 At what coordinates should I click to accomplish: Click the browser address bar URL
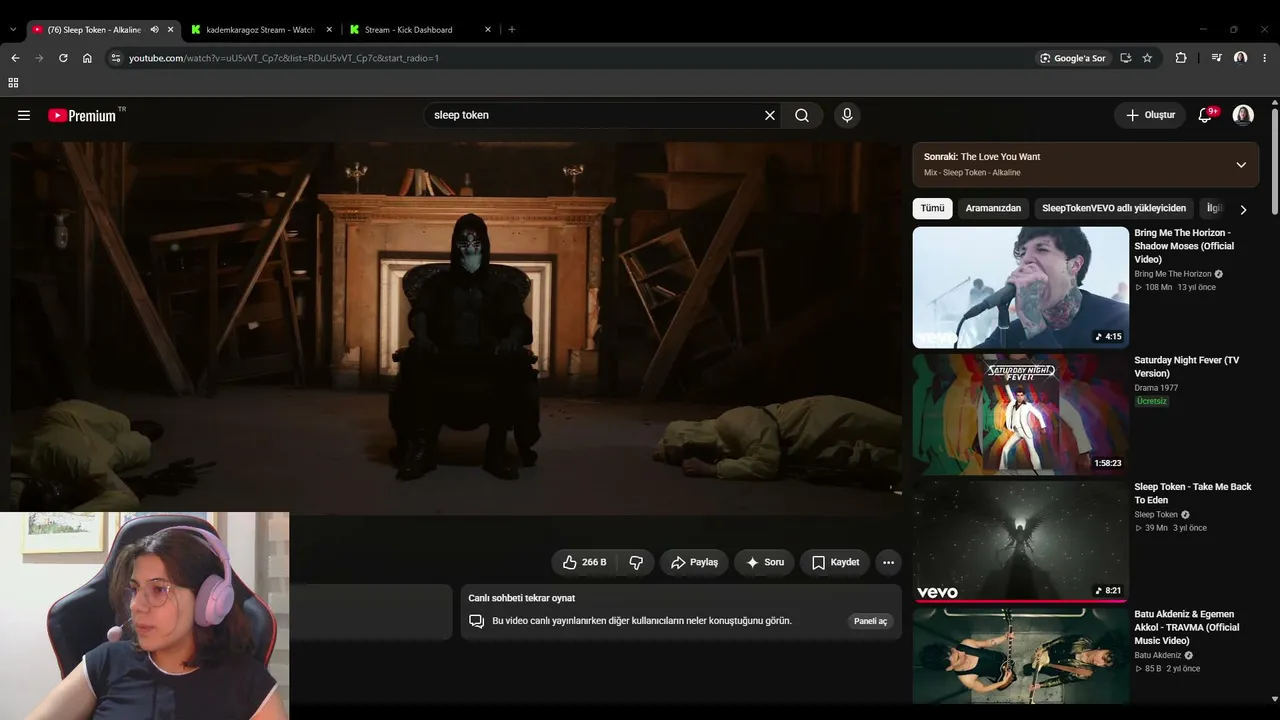click(x=284, y=58)
